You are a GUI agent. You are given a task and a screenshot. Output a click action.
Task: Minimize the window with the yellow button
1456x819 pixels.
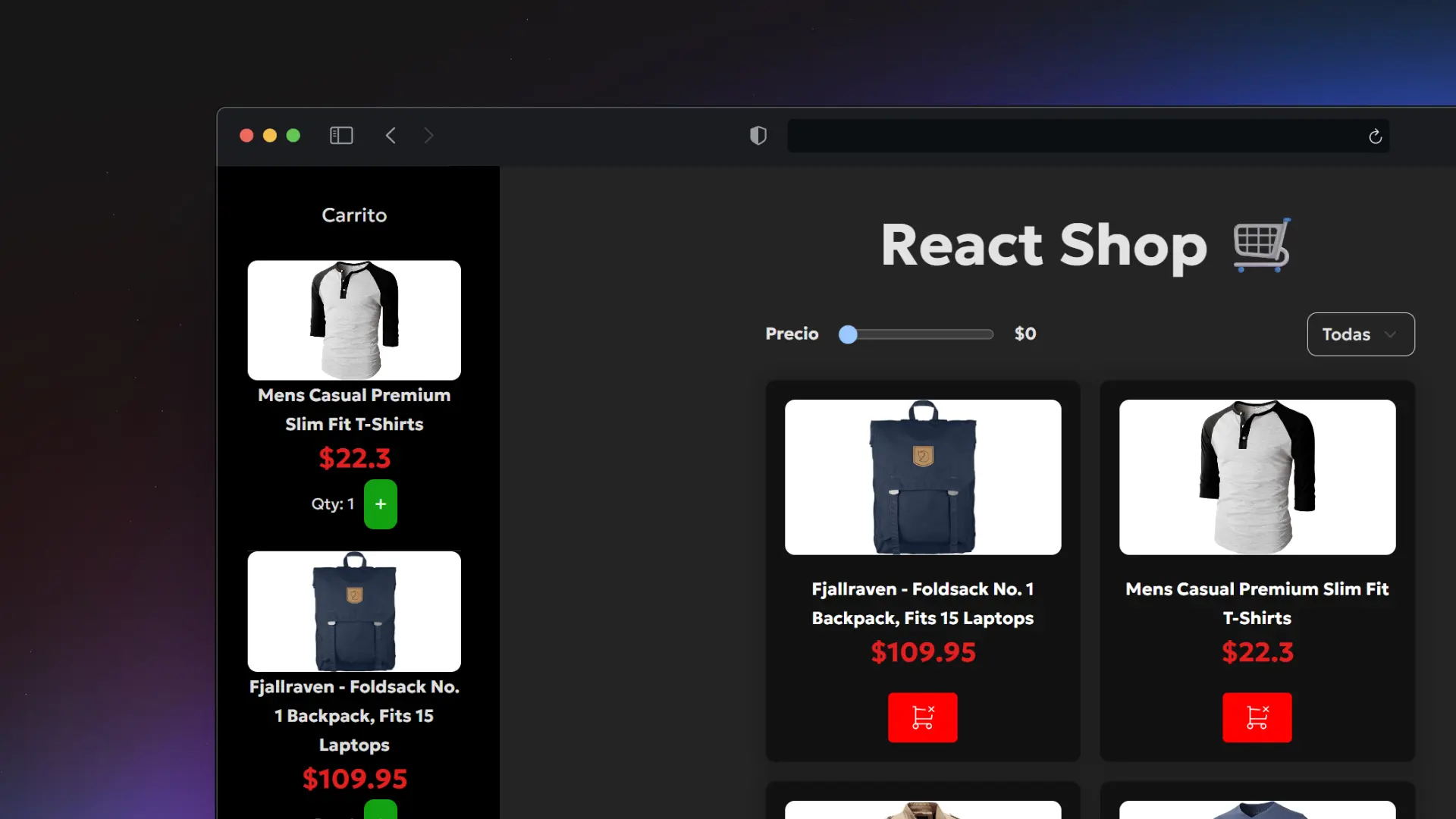[270, 136]
